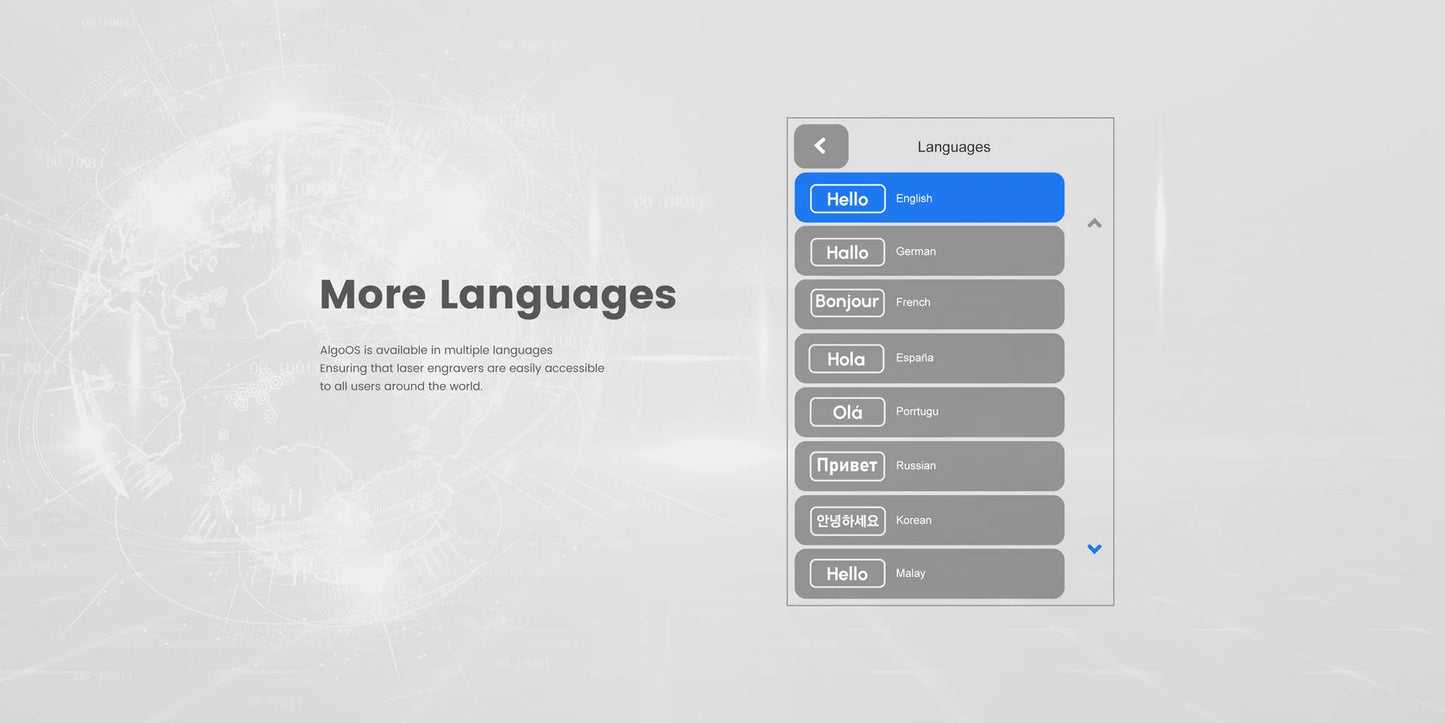Screen dimensions: 1445x723
Task: Choose Malay at the list bottom
Action: 929,574
